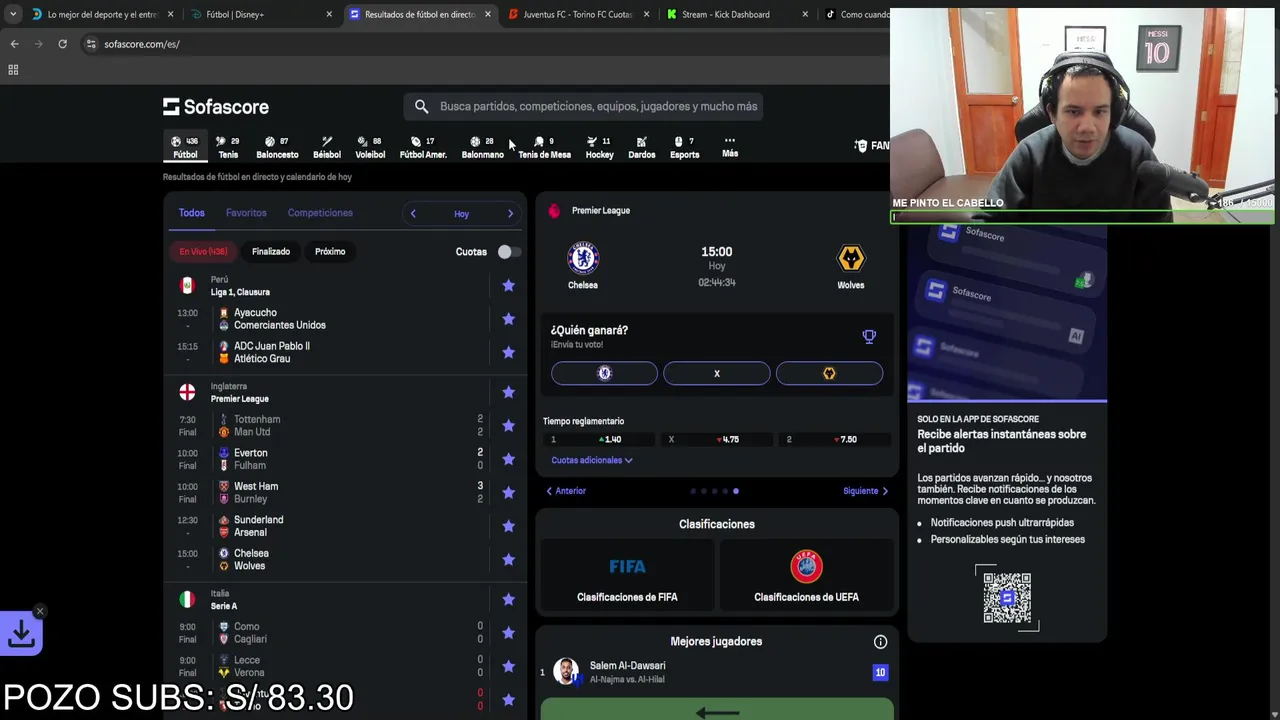This screenshot has height=720, width=1280.
Task: Star the Chelsea vs Wolves match
Action: point(508,559)
